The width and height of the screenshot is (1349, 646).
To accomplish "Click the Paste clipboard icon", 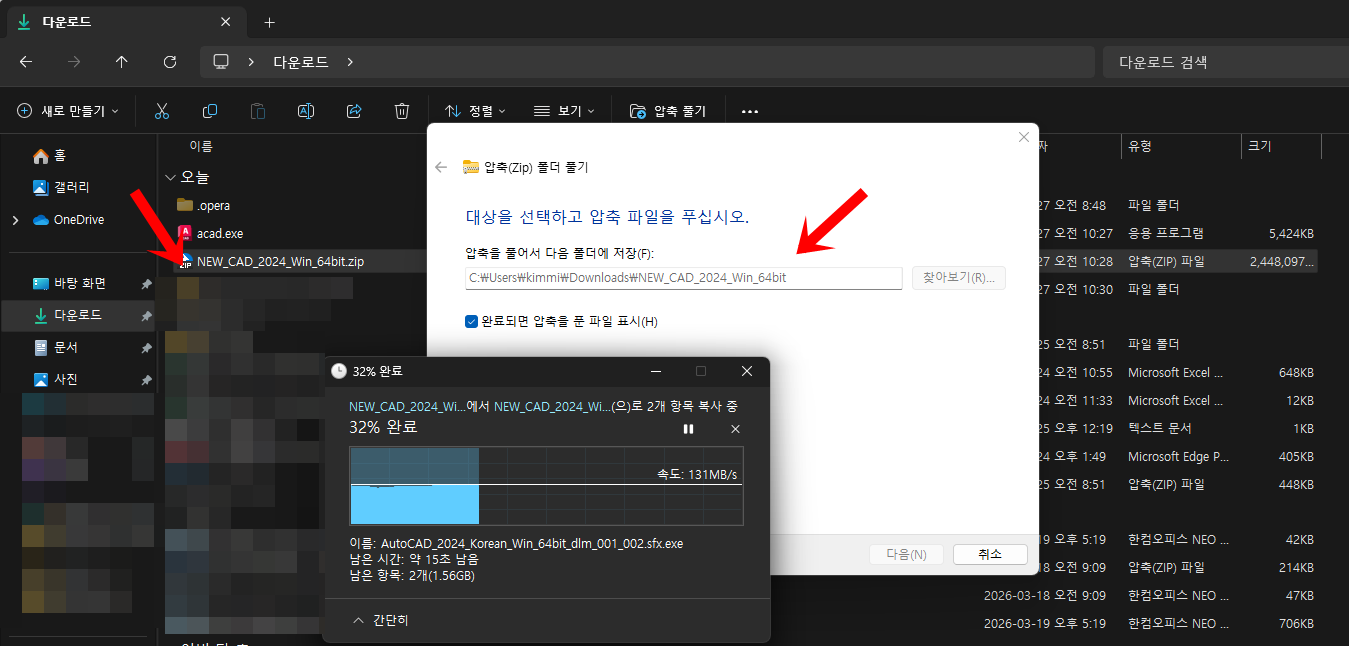I will click(x=258, y=111).
